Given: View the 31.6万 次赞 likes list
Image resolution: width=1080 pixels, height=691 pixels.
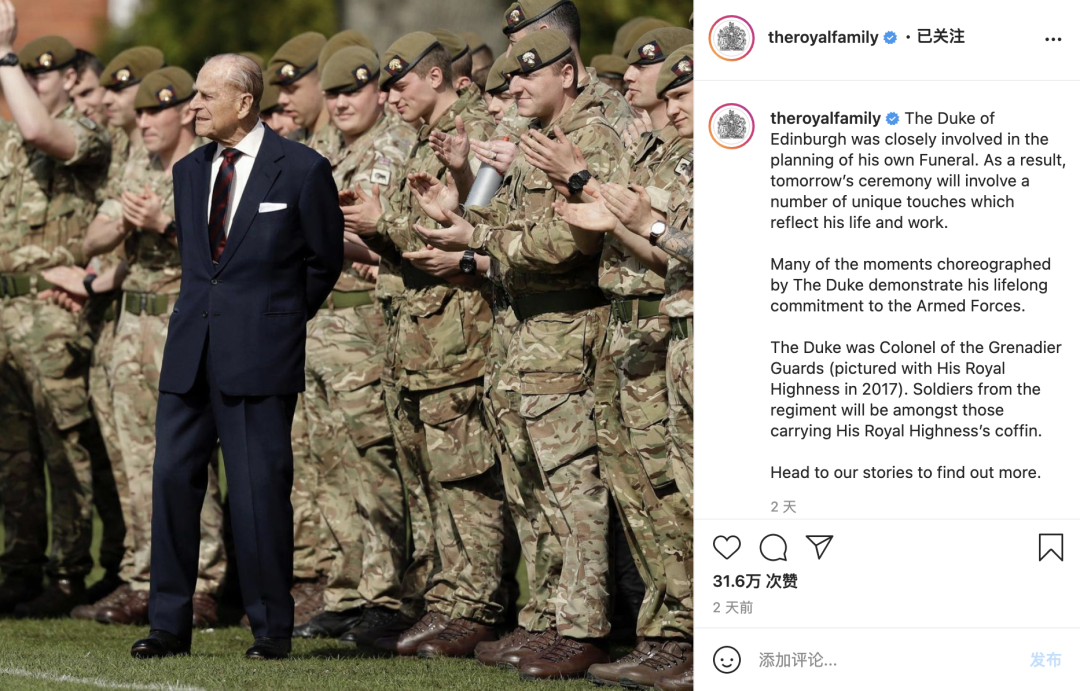Looking at the screenshot, I should [755, 581].
